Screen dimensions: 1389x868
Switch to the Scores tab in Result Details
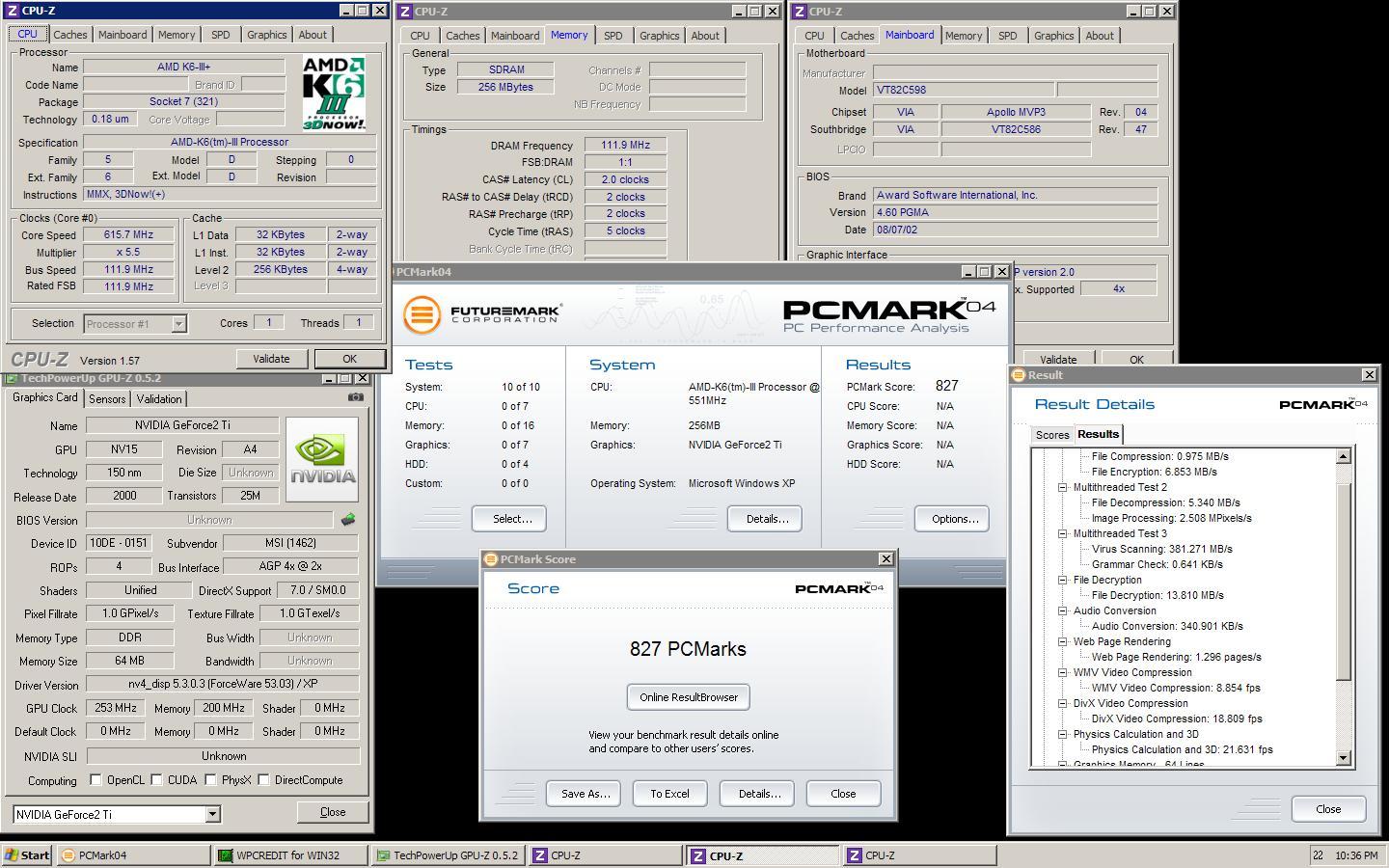[1052, 435]
